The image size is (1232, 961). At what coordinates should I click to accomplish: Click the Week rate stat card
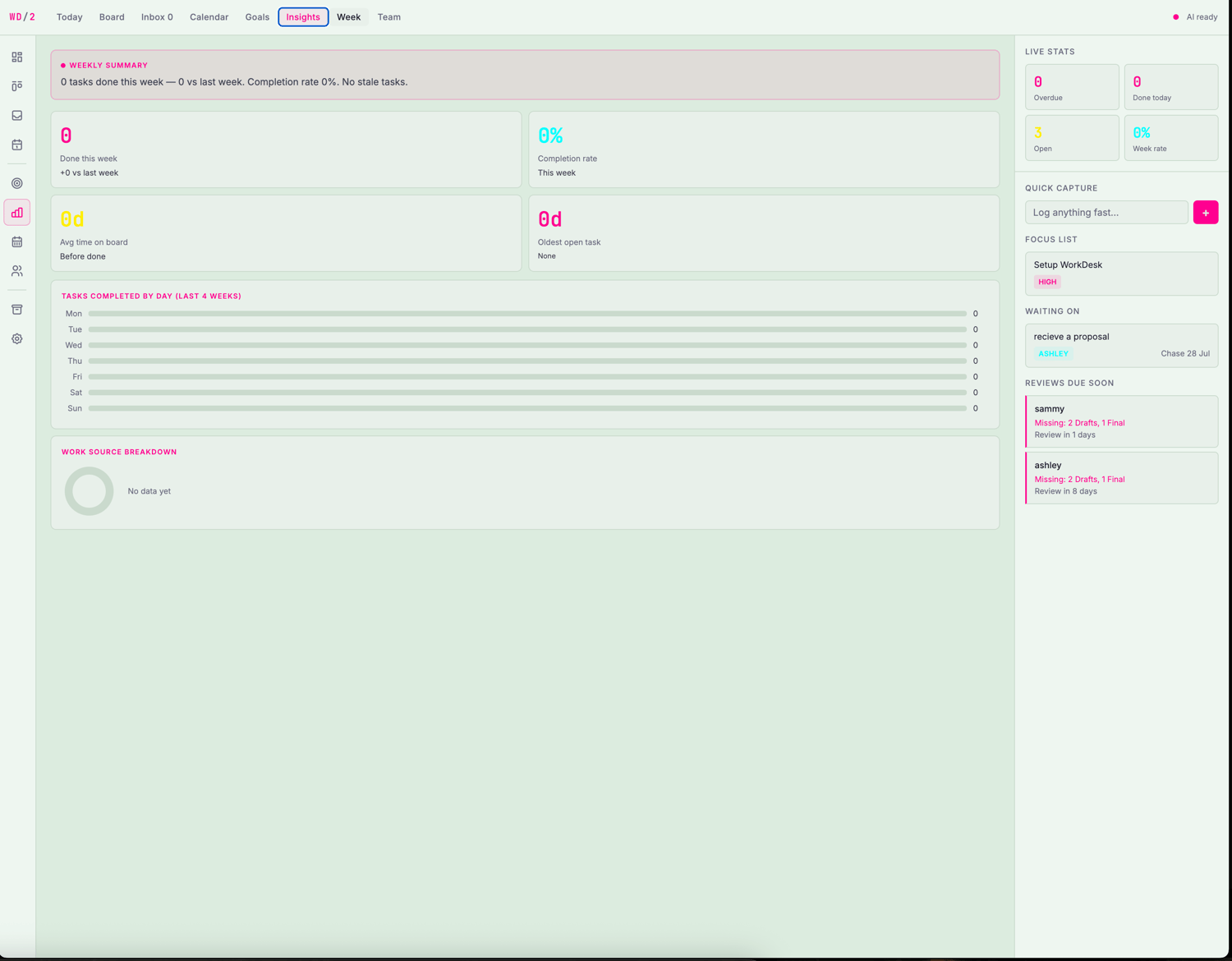pos(1170,138)
